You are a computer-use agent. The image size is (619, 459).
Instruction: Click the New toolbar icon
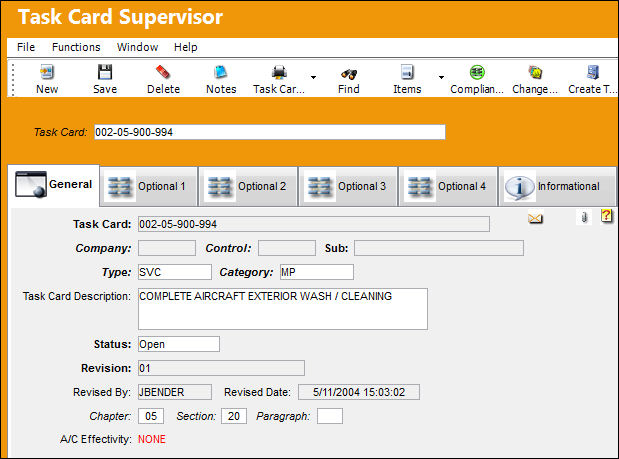tap(47, 72)
